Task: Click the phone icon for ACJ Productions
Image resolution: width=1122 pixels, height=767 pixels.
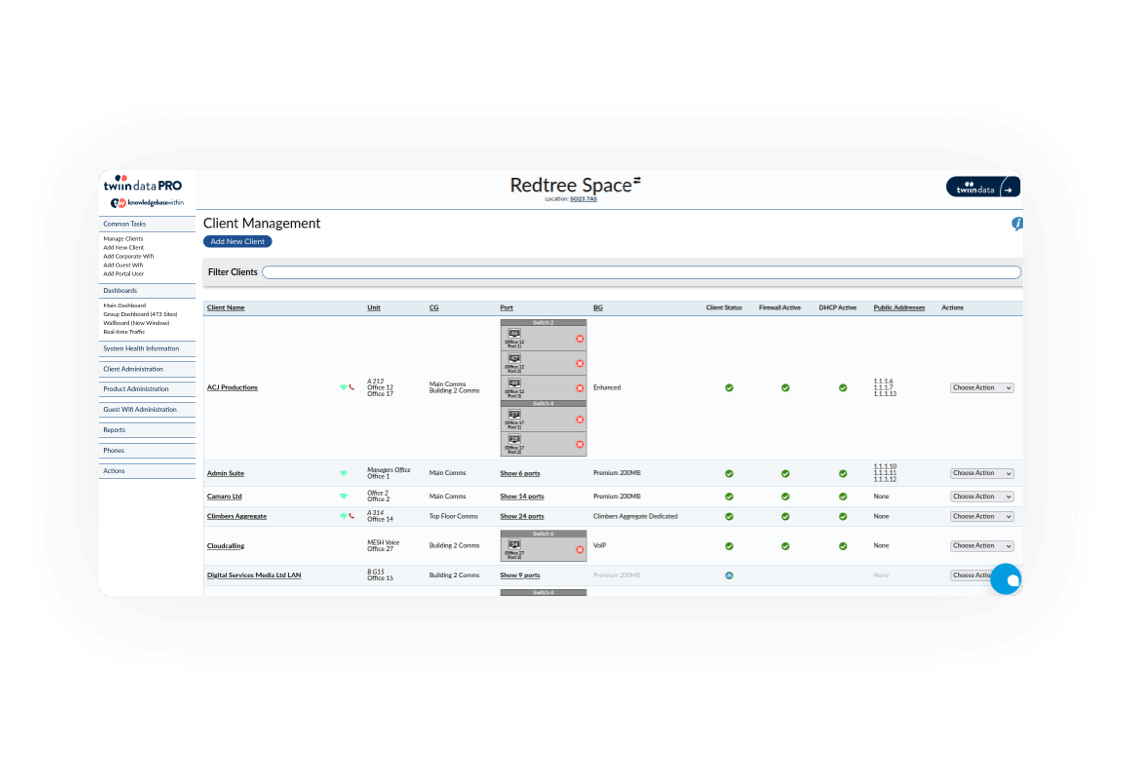Action: point(351,387)
